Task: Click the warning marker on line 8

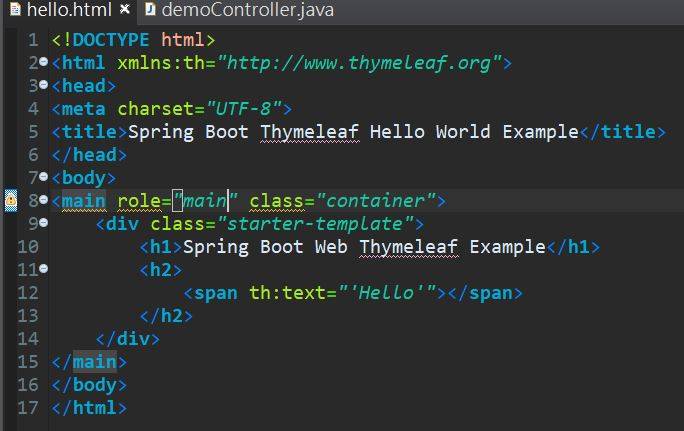Action: (x=11, y=200)
